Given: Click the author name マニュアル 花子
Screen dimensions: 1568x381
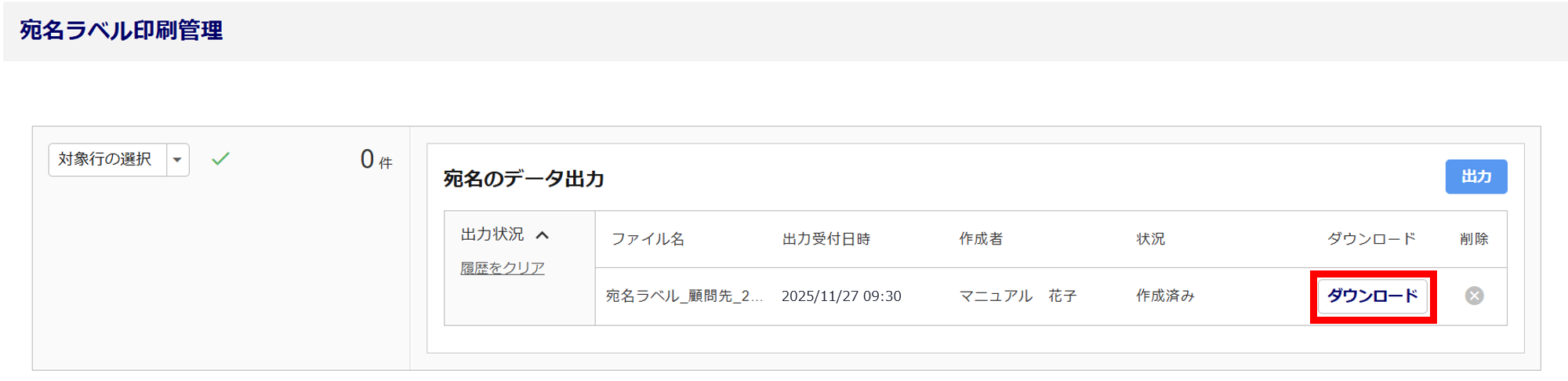Looking at the screenshot, I should point(1018,296).
